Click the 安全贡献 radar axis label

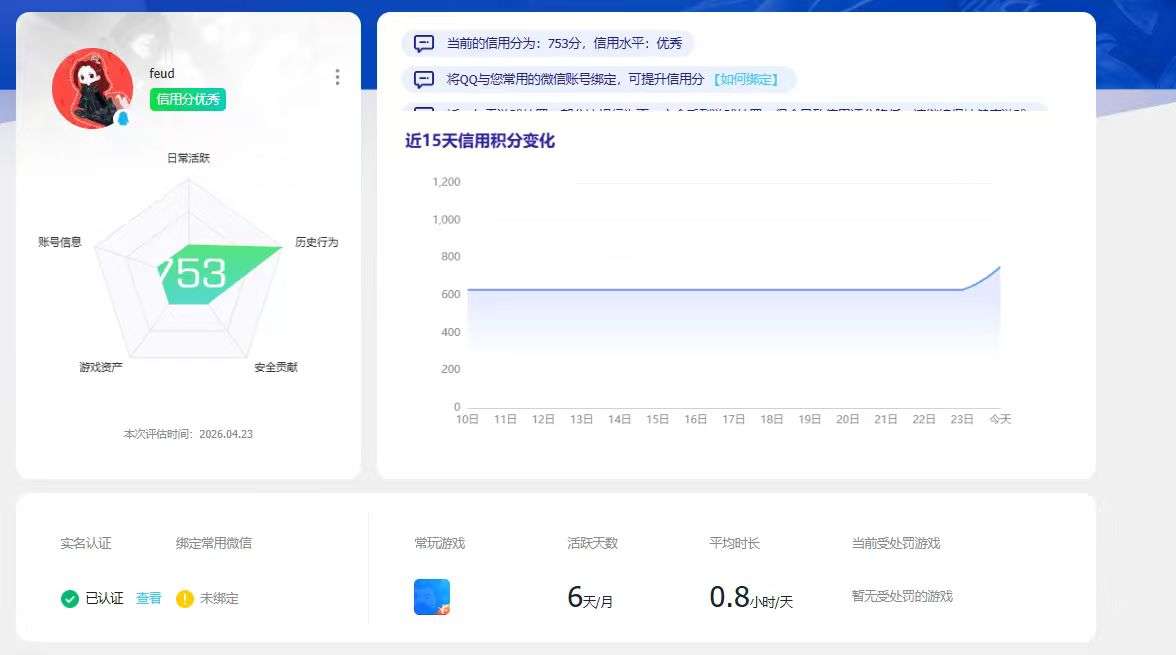[276, 367]
